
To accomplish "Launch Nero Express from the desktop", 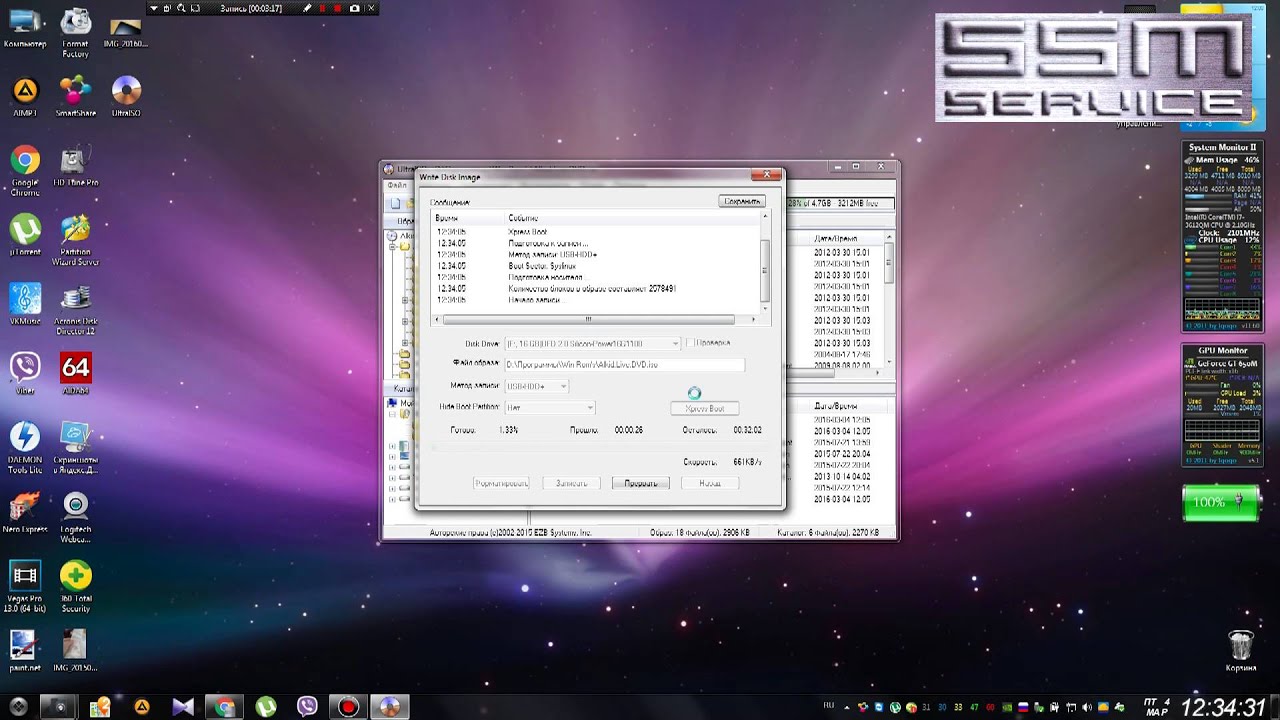I will (25, 511).
